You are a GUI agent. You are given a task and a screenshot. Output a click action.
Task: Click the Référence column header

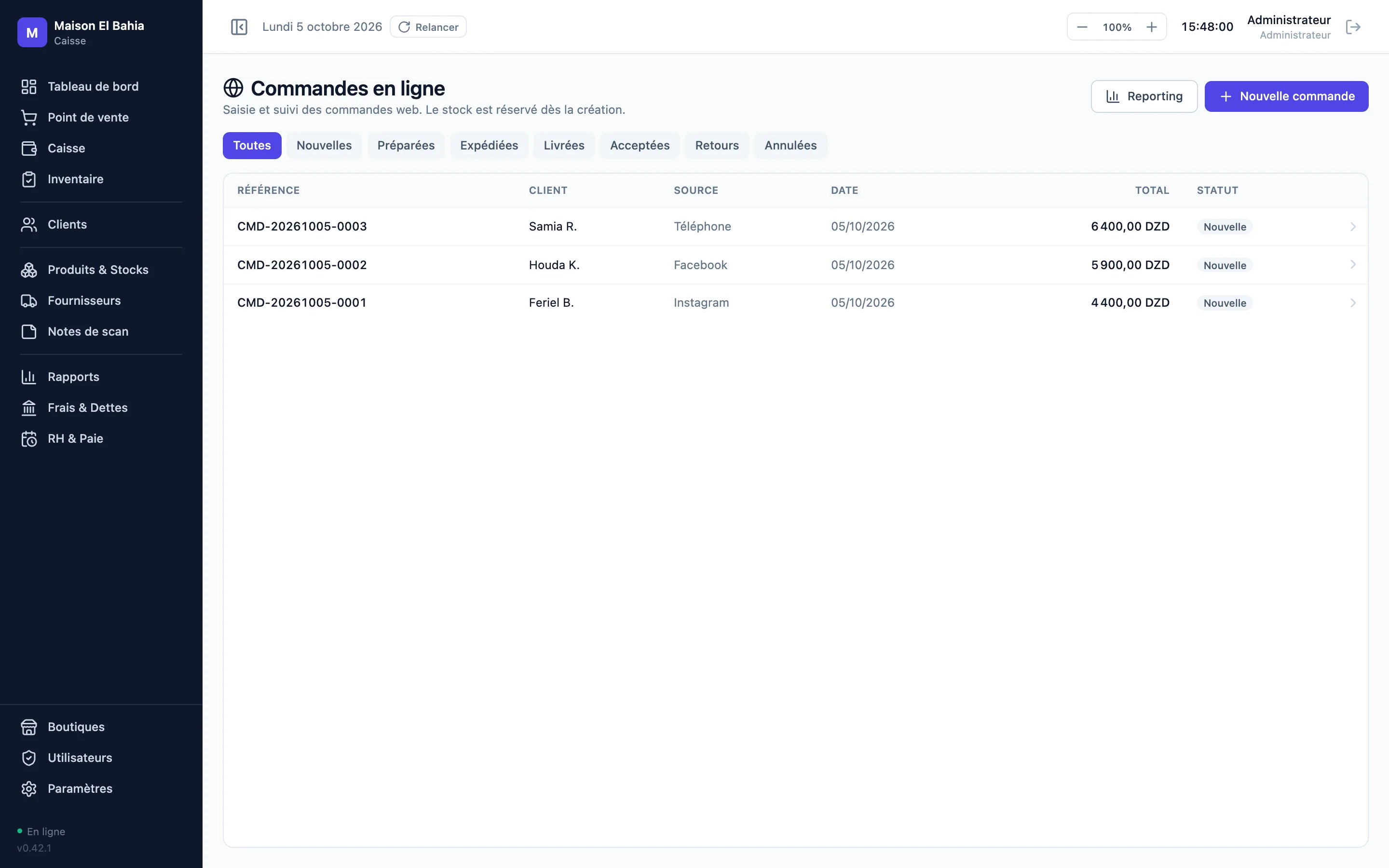click(269, 190)
